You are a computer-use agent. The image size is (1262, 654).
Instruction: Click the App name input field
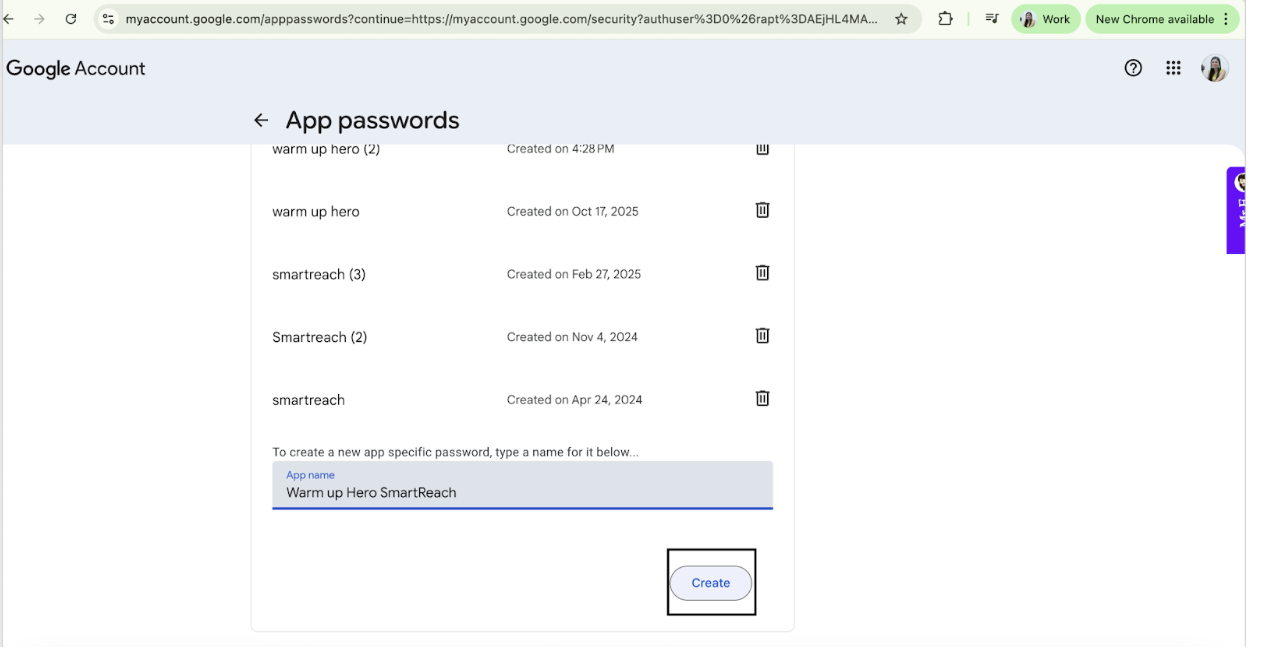pyautogui.click(x=522, y=485)
